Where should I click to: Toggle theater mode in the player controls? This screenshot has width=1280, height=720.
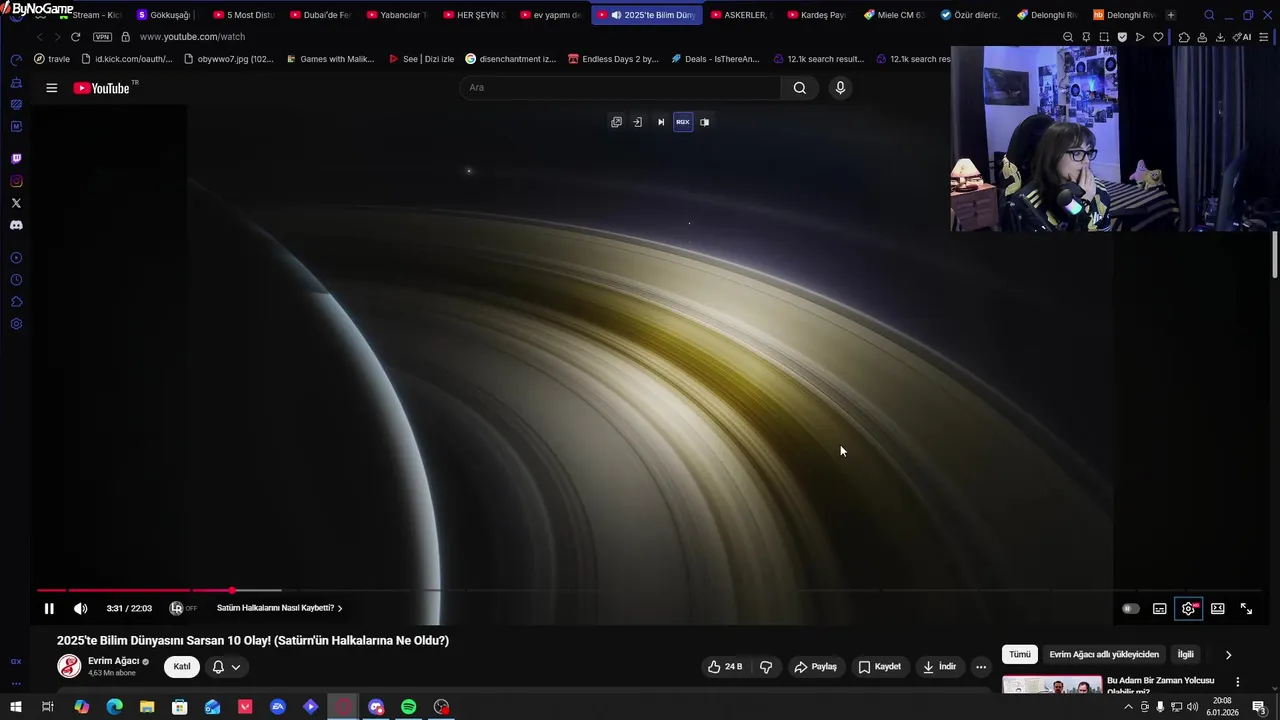click(1218, 608)
